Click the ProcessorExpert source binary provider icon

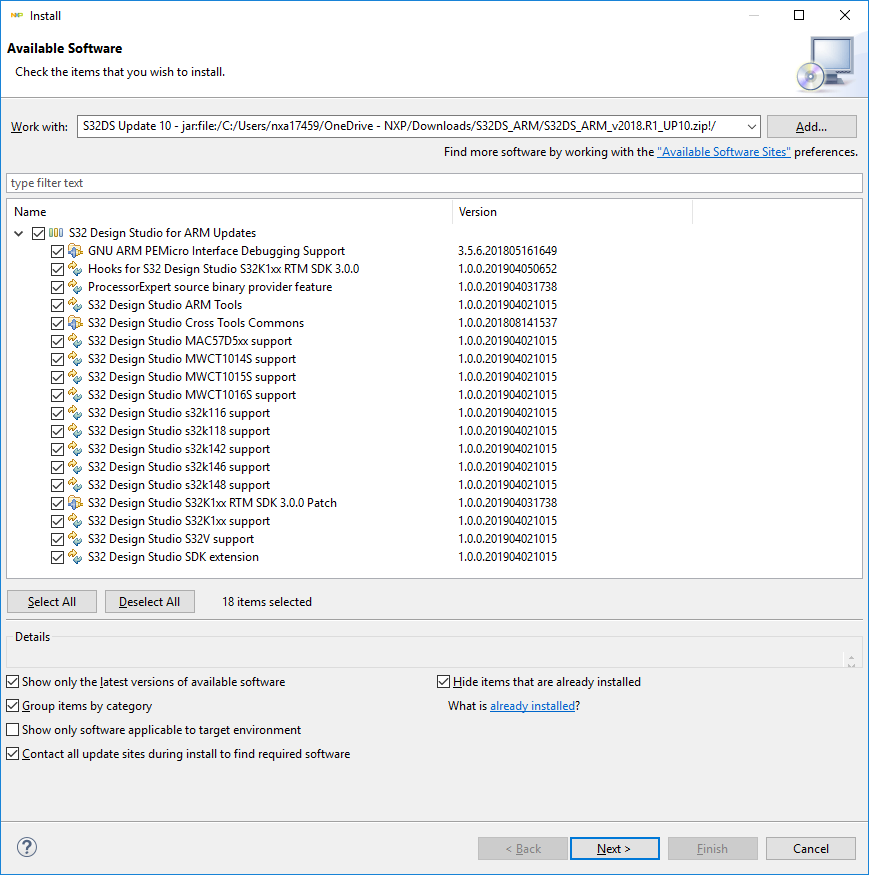pyautogui.click(x=75, y=287)
